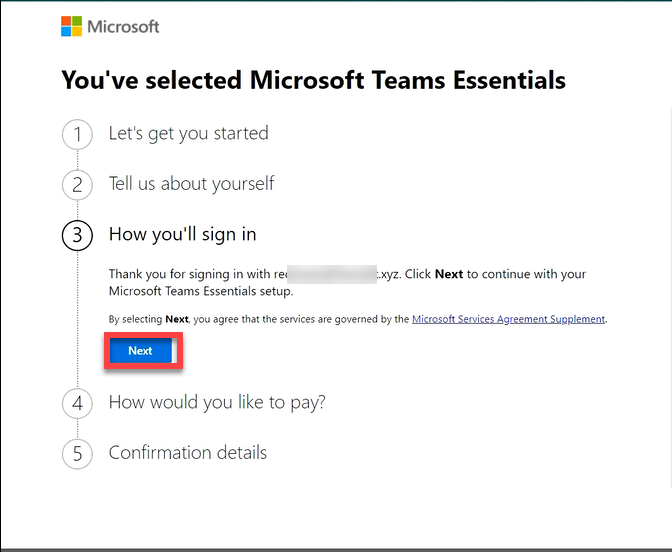Click the four-color Microsoft logo squares
The height and width of the screenshot is (552, 672).
click(x=71, y=26)
